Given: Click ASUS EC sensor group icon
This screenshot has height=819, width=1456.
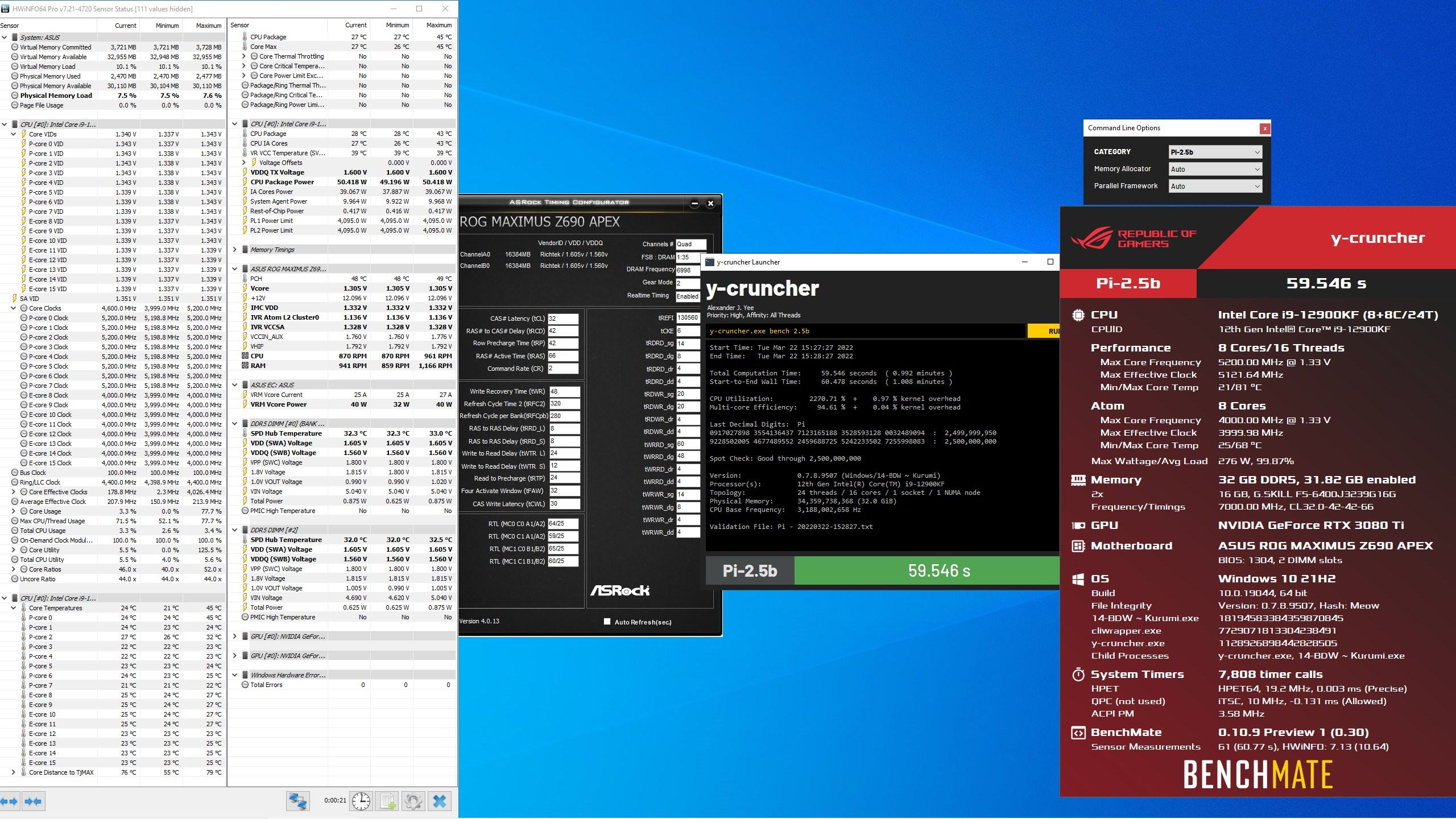Looking at the screenshot, I should coord(245,385).
